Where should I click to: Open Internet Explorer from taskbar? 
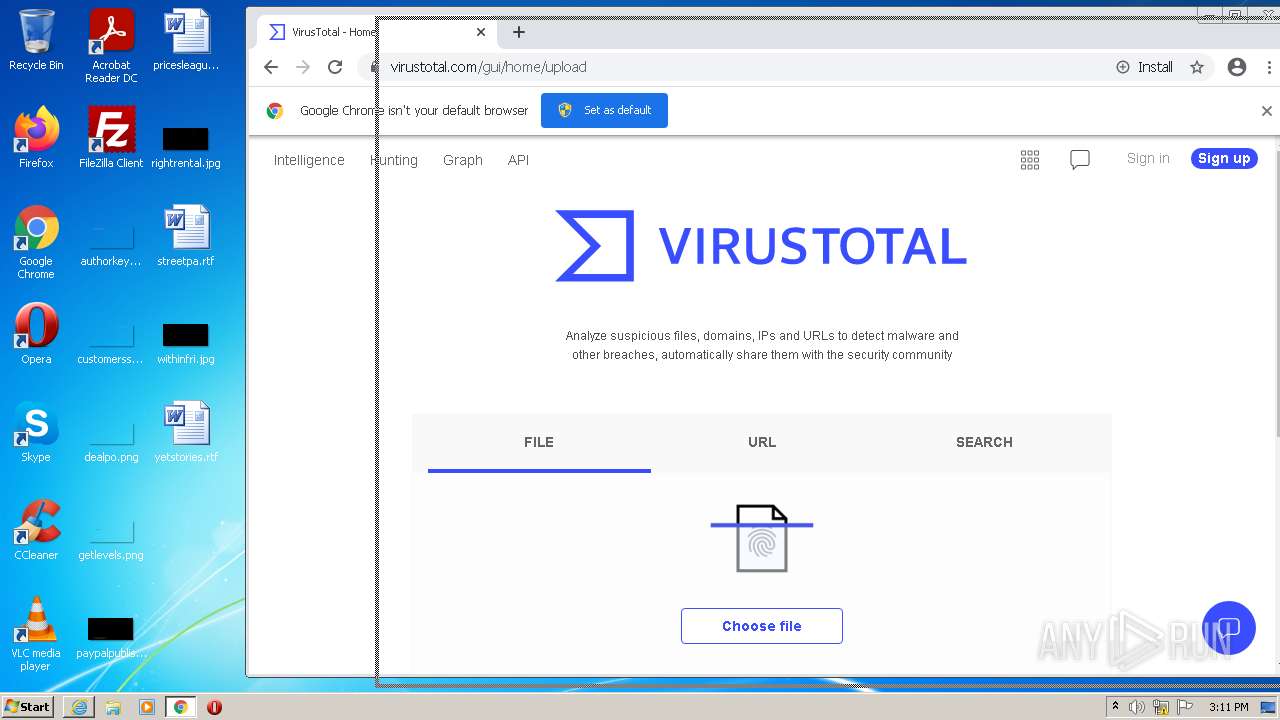click(79, 707)
